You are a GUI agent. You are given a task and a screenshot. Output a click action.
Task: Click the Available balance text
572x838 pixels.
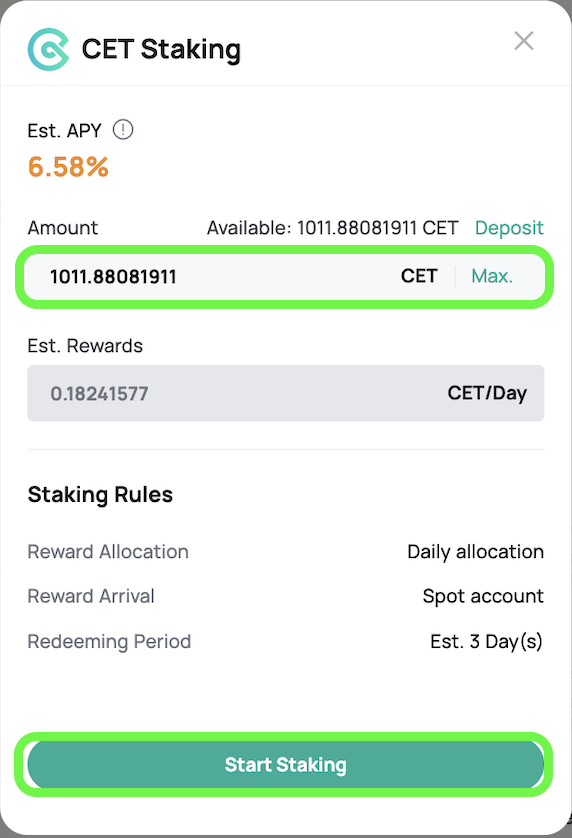click(333, 228)
